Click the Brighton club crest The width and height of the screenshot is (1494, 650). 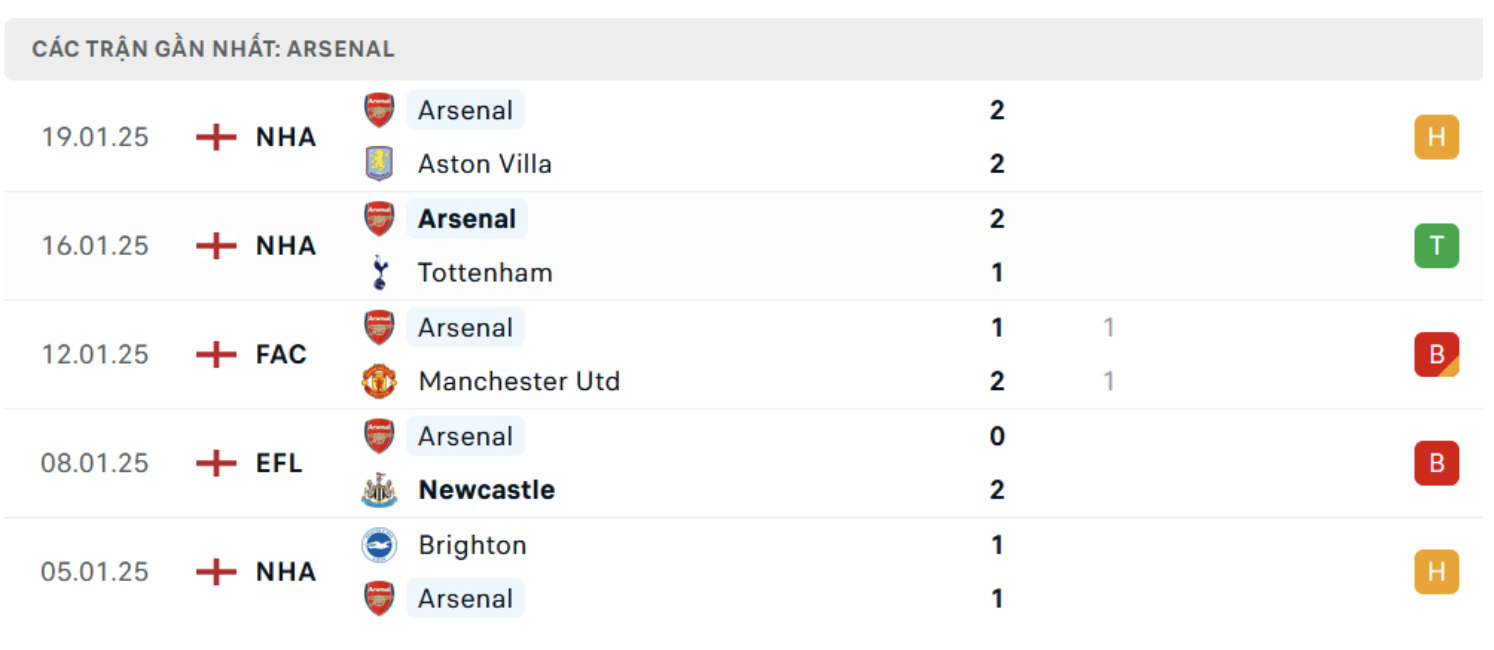pos(379,545)
